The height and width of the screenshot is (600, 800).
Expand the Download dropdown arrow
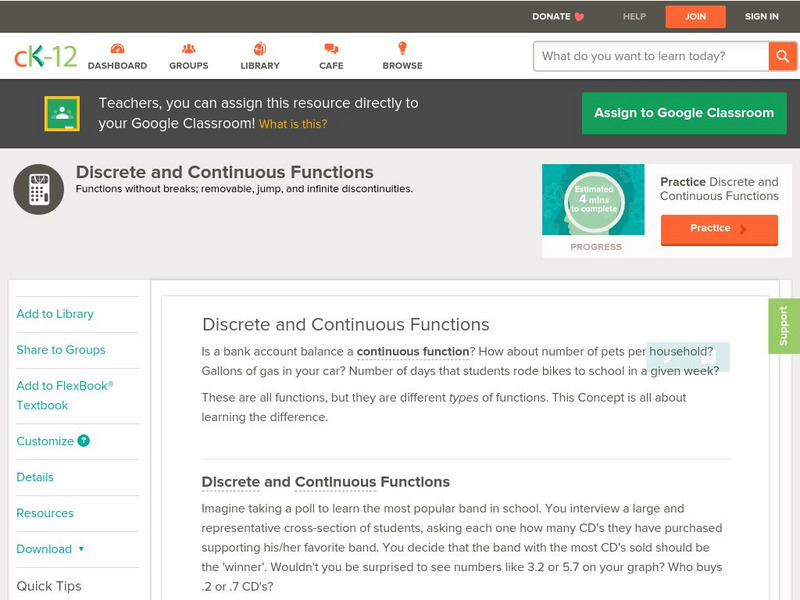(x=81, y=549)
